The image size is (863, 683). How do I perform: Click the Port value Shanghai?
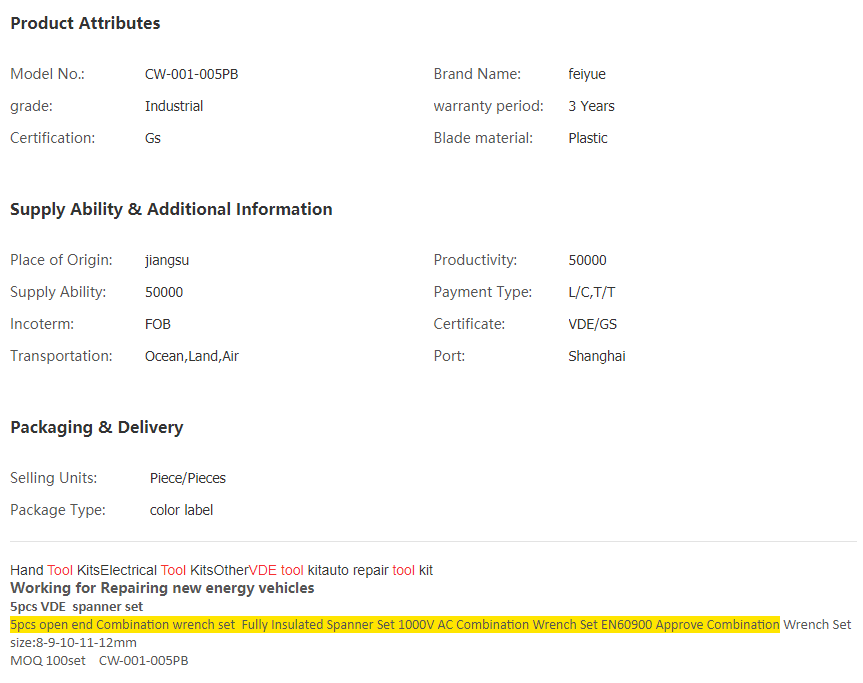(596, 356)
